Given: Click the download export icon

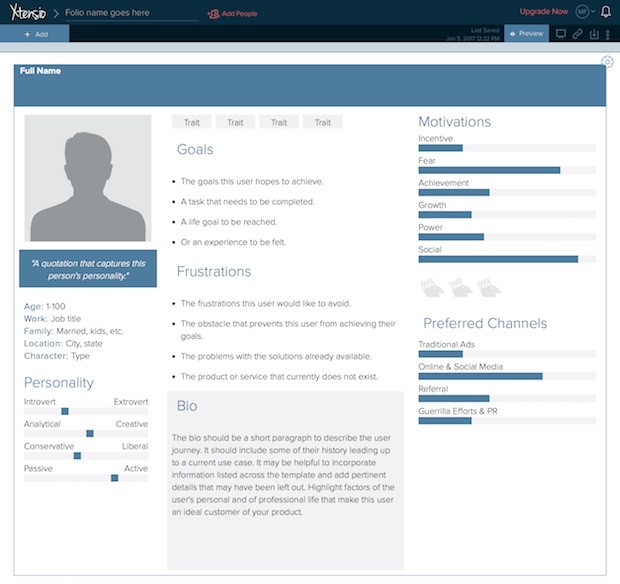Looking at the screenshot, I should pos(593,33).
